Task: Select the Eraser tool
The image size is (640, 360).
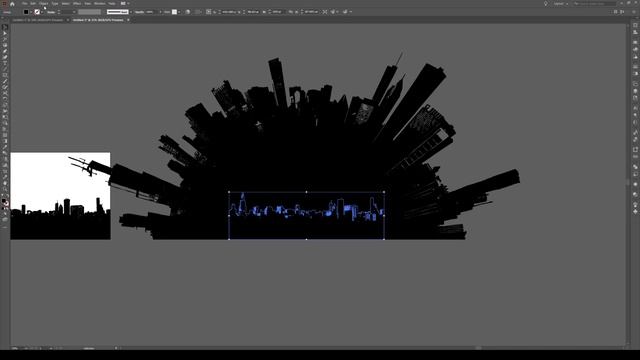Action: [x=5, y=93]
